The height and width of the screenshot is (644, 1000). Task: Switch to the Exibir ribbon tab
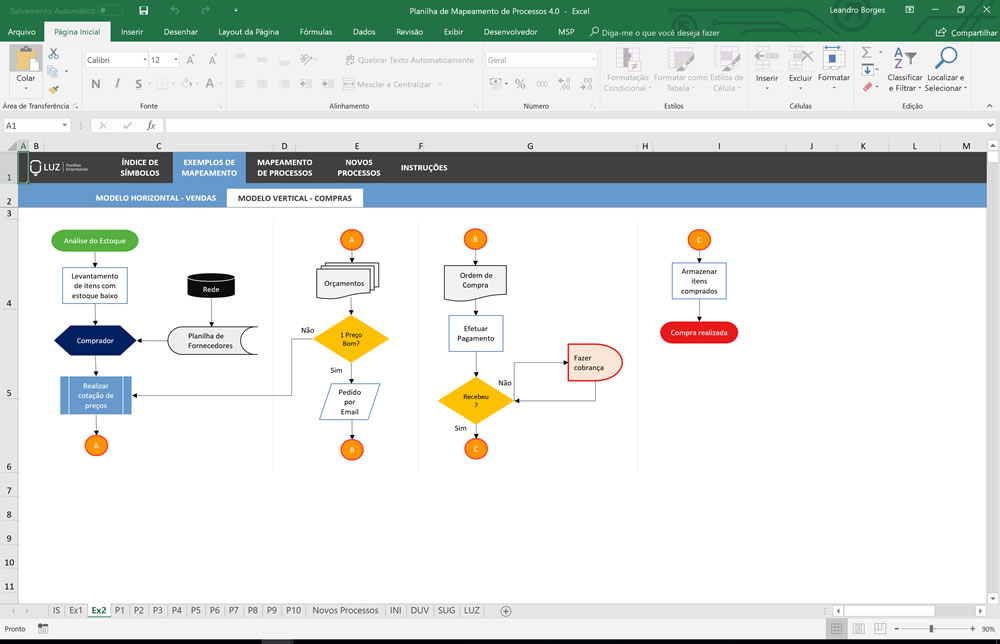pos(453,32)
